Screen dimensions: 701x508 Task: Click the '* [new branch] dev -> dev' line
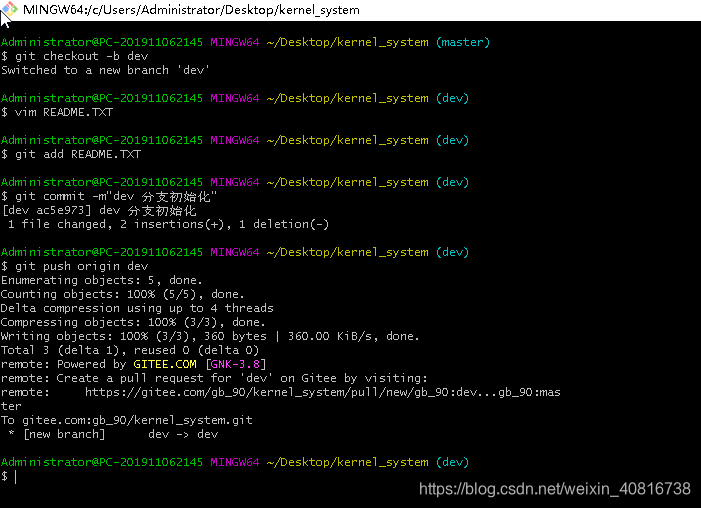pos(113,434)
